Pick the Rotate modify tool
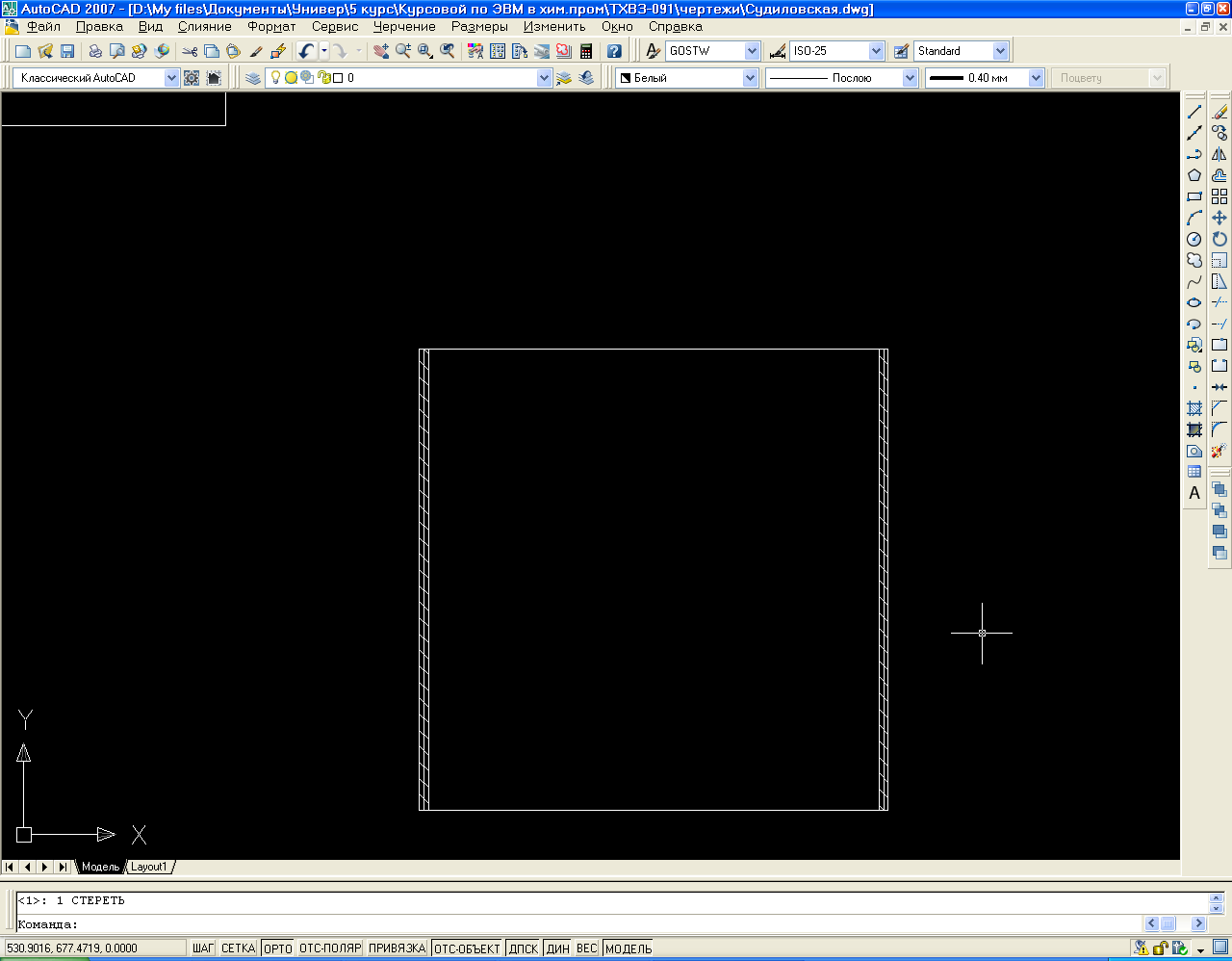Screen dimensions: 1232x961 point(1219,239)
